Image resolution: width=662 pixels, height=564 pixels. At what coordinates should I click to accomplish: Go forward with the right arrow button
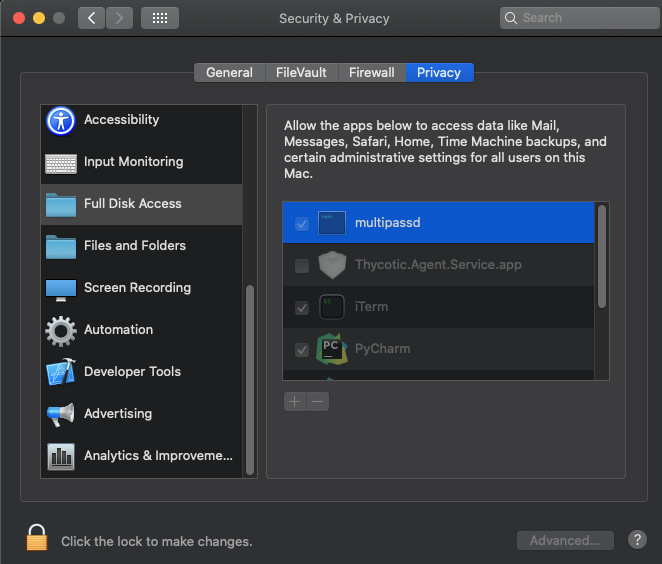[x=119, y=18]
